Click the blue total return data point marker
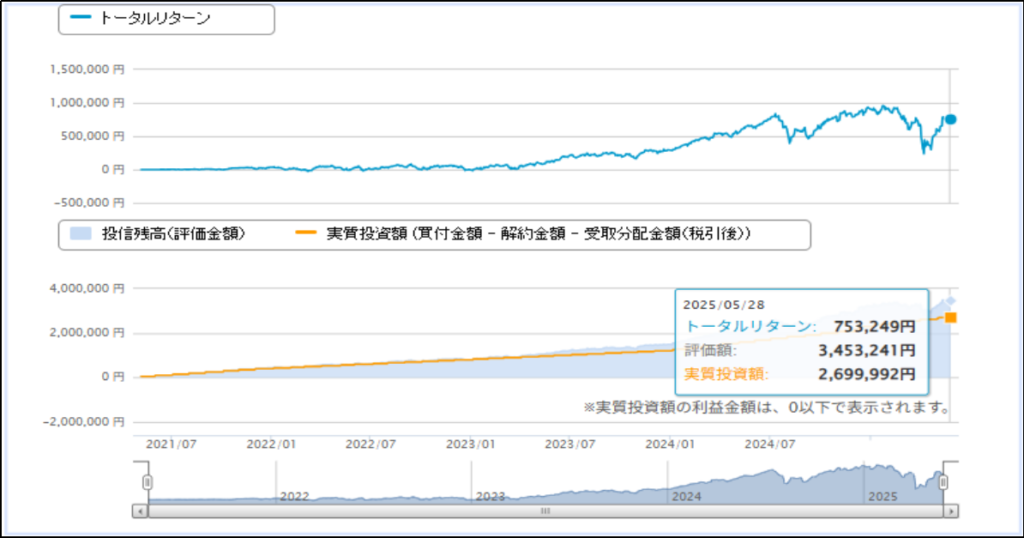The width and height of the screenshot is (1024, 538). (950, 119)
